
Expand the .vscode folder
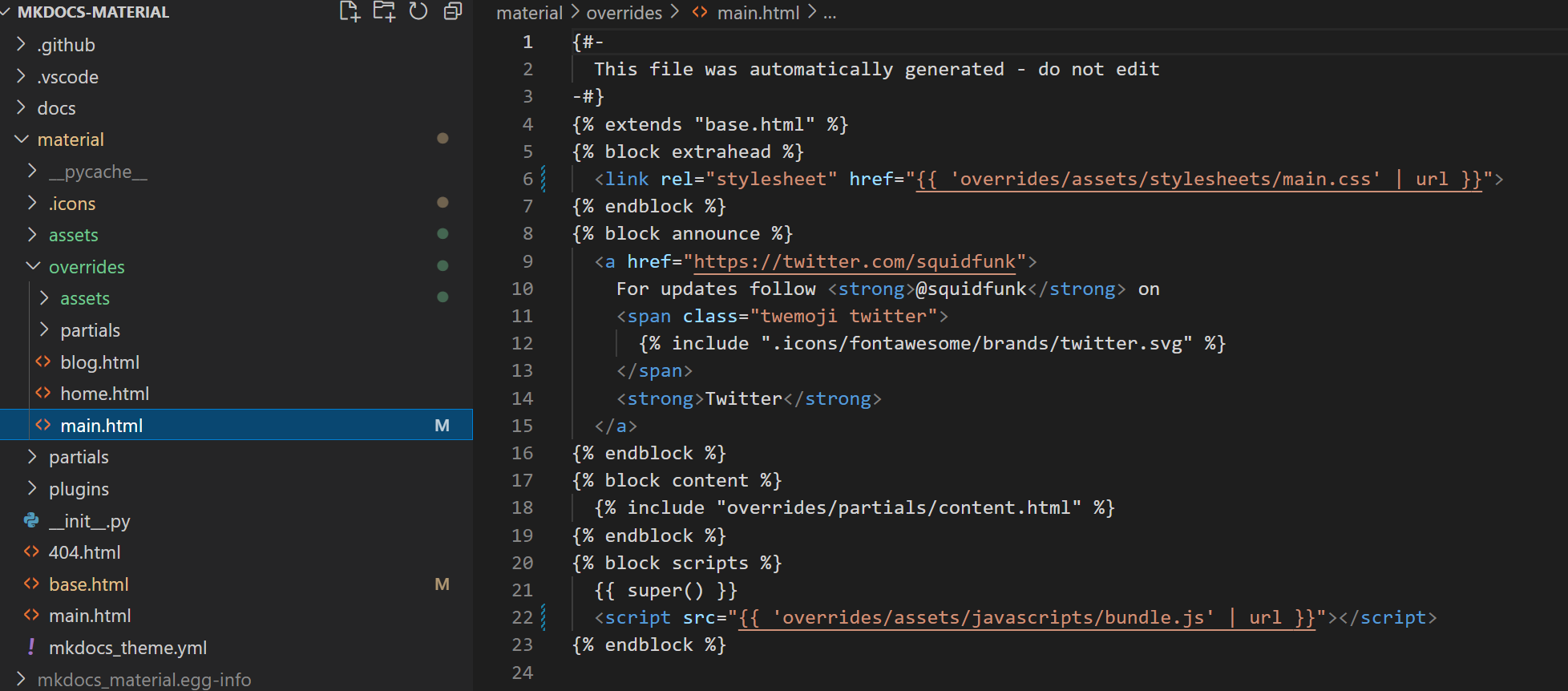[67, 77]
